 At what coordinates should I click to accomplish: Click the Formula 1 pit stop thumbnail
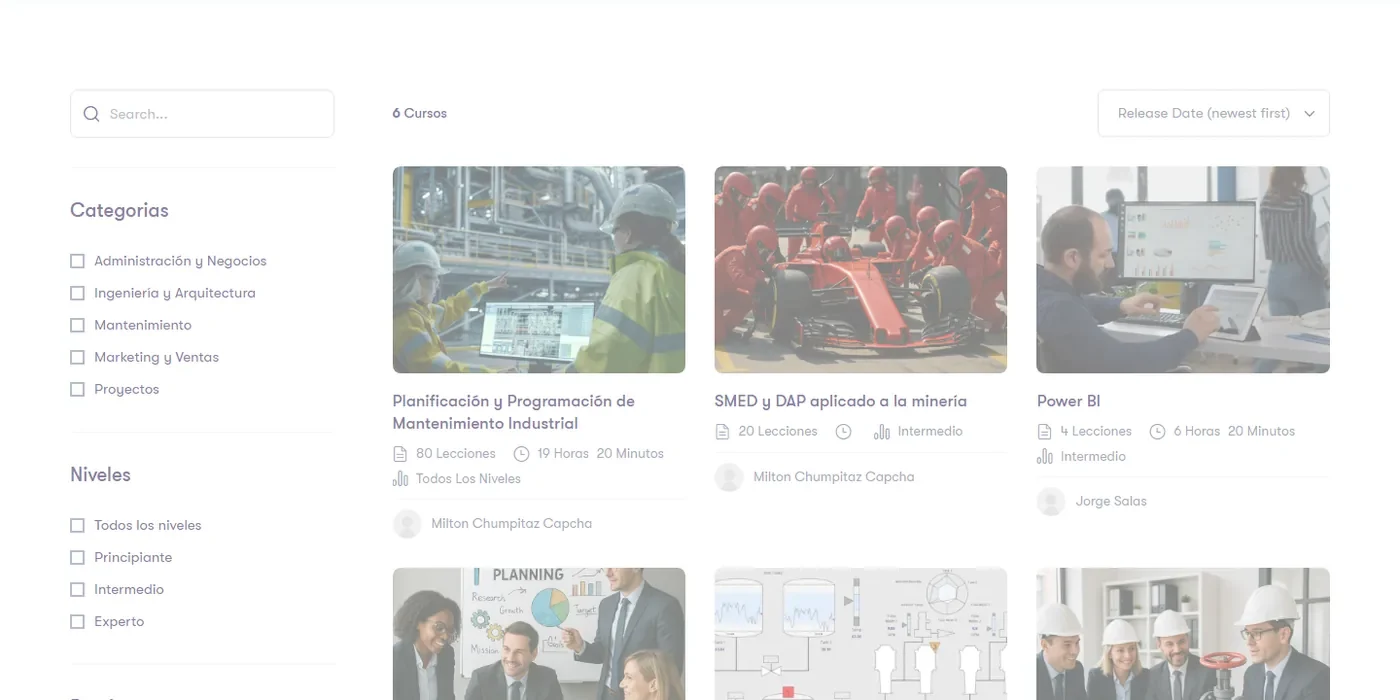tap(861, 270)
